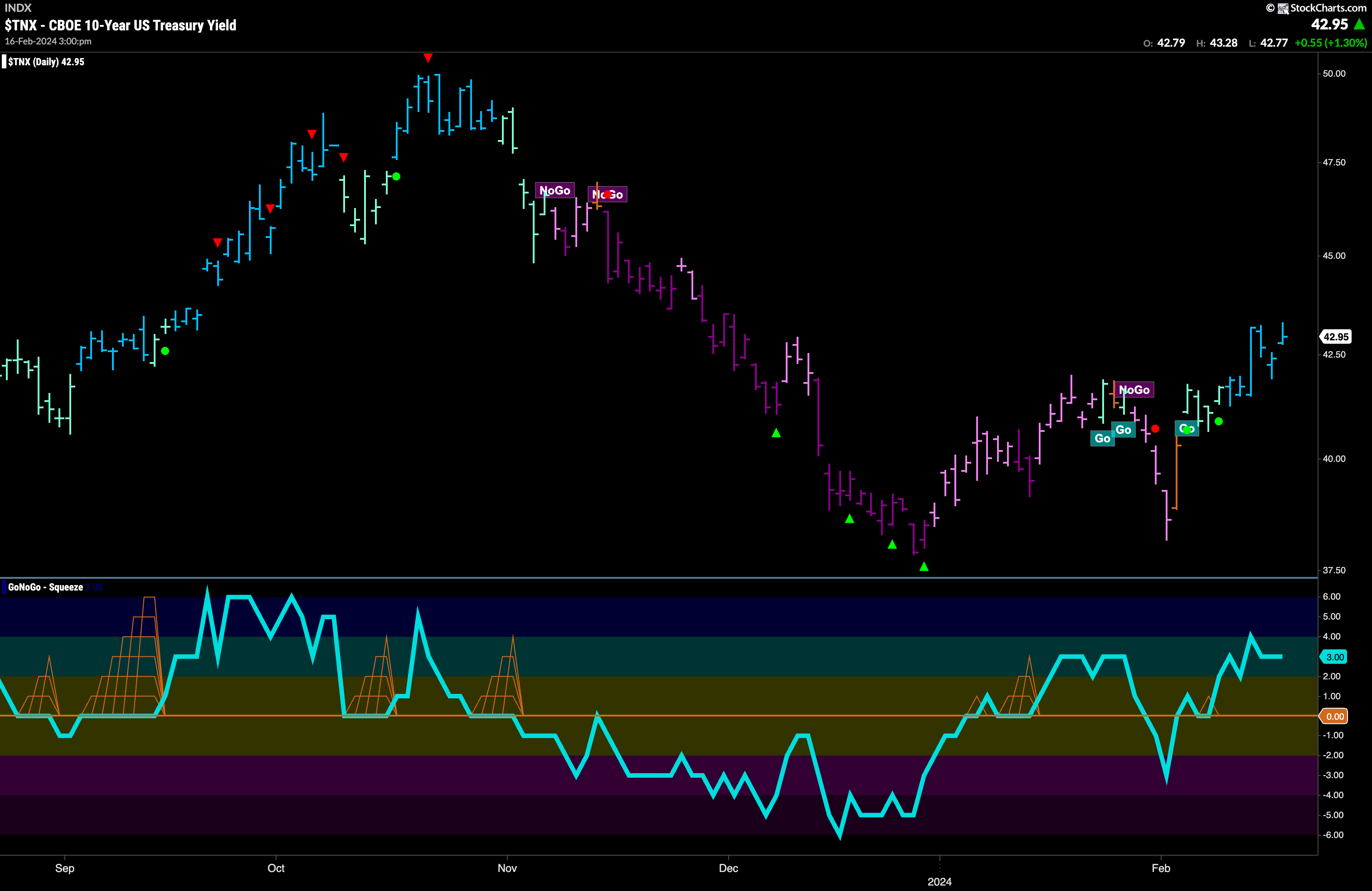Click the NoGo label in late January
The image size is (1372, 891).
pyautogui.click(x=1134, y=390)
